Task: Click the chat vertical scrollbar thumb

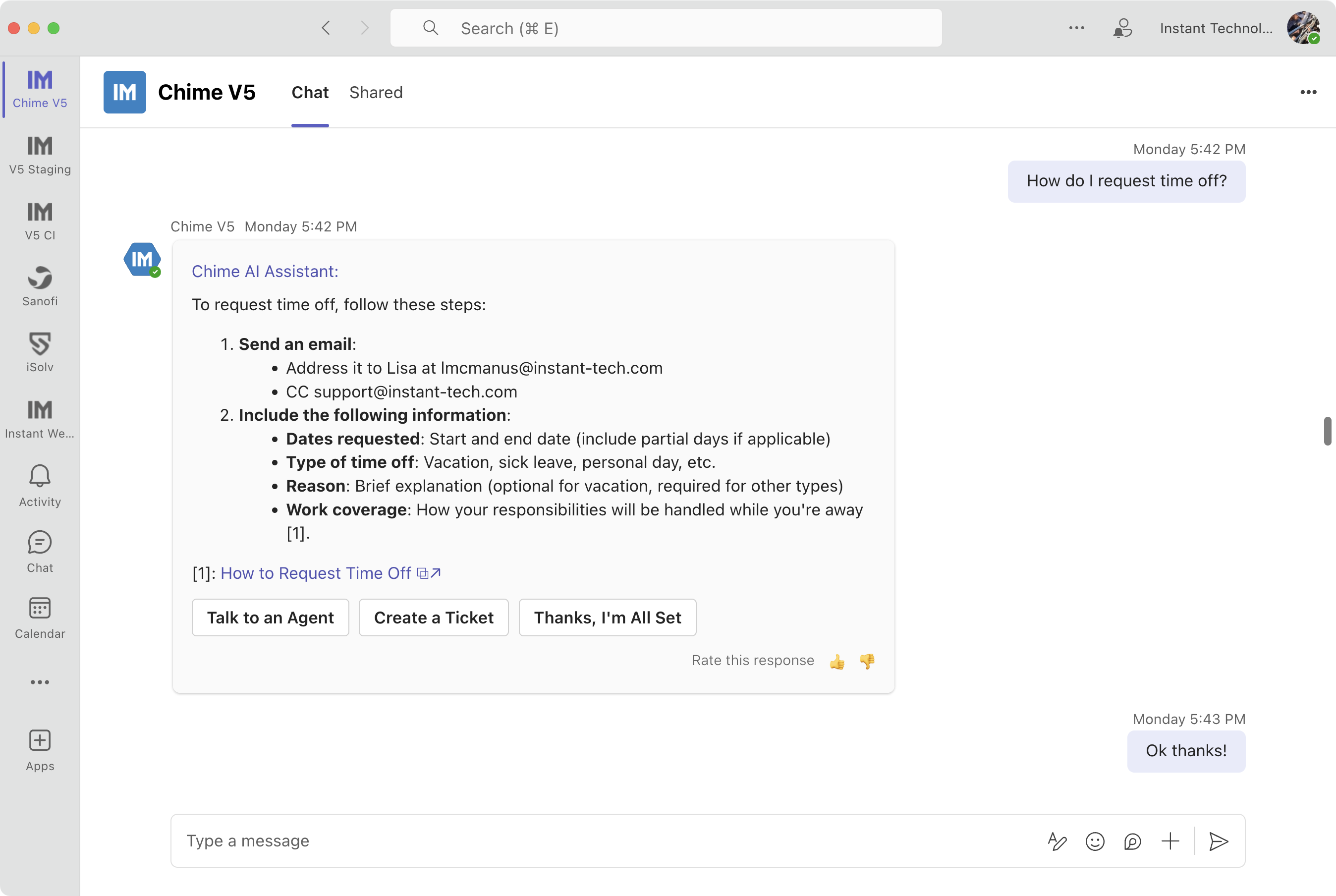Action: click(x=1328, y=431)
